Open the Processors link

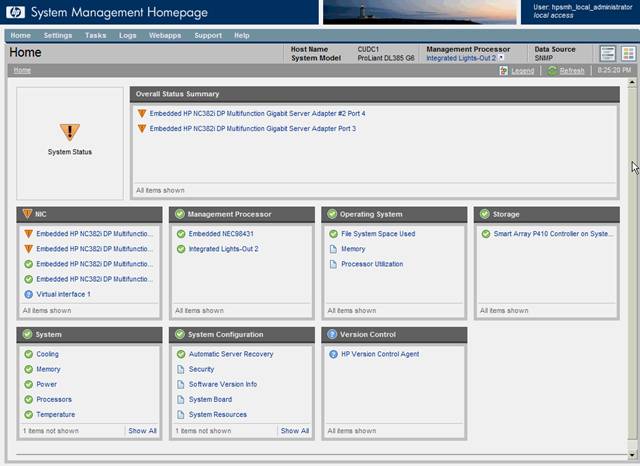tap(54, 399)
